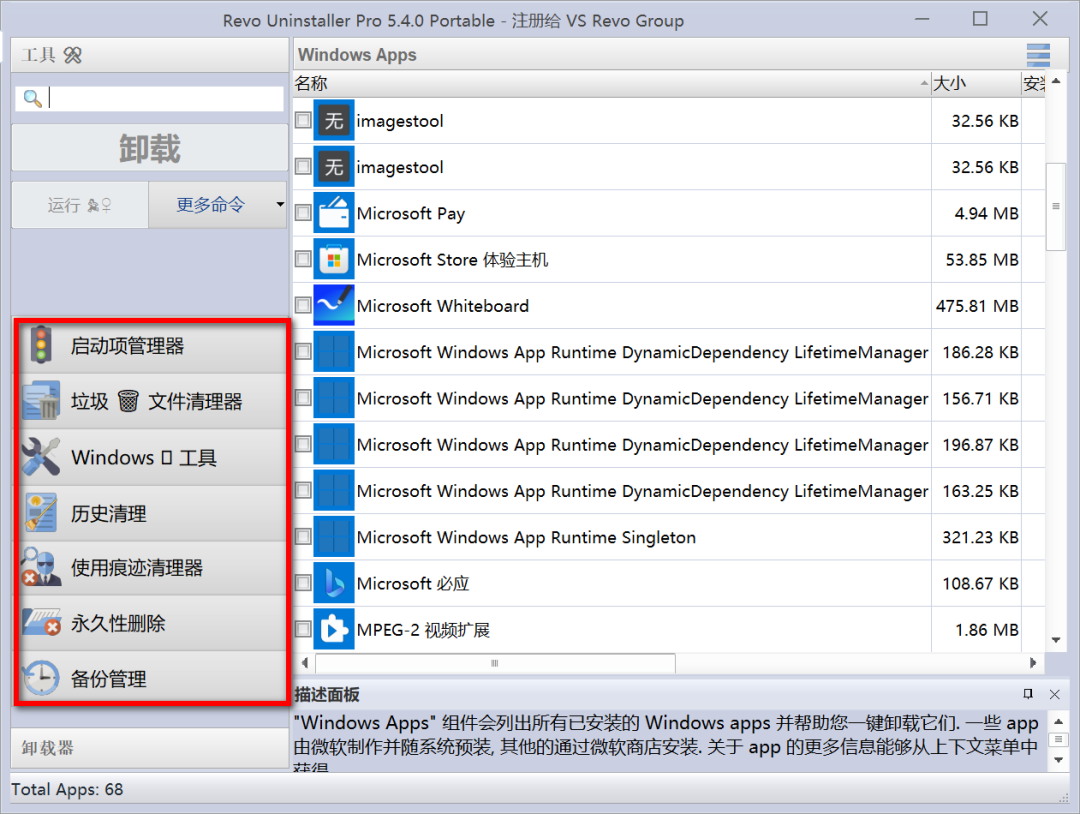The width and height of the screenshot is (1080, 814).
Task: Click the app list scroll down arrow
Action: click(x=1055, y=640)
